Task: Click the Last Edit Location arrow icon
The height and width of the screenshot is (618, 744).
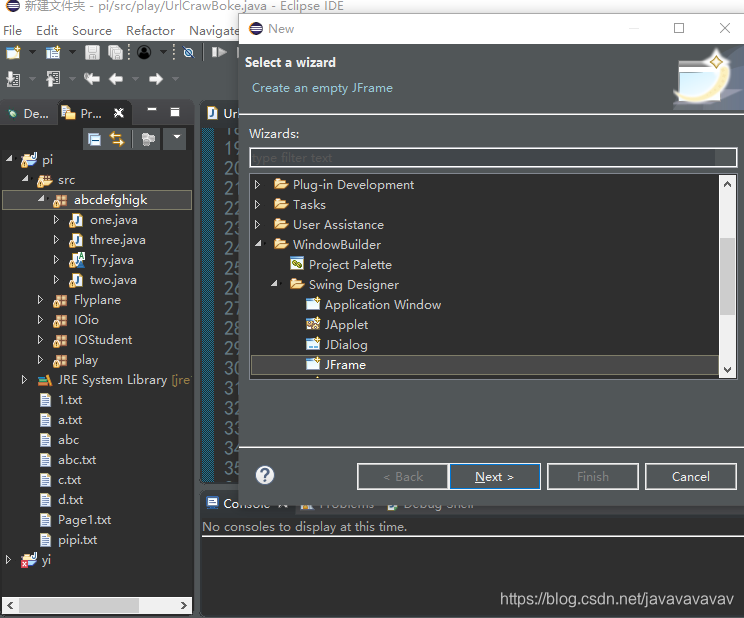Action: coord(92,79)
